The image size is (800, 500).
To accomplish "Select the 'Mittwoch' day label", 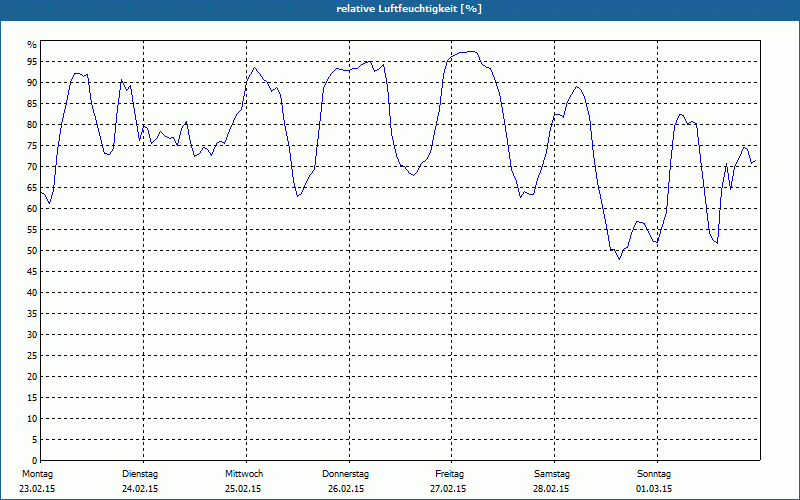I will 244,474.
